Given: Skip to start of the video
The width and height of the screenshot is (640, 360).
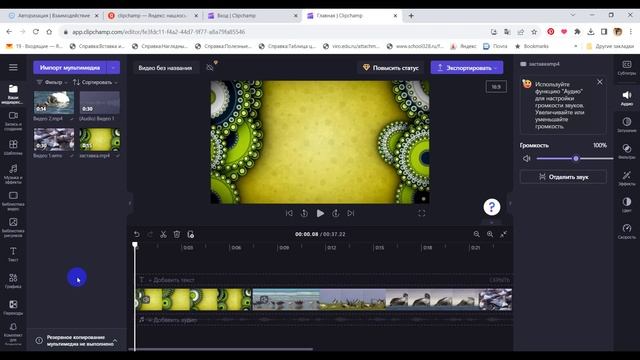Looking at the screenshot, I should [x=289, y=213].
